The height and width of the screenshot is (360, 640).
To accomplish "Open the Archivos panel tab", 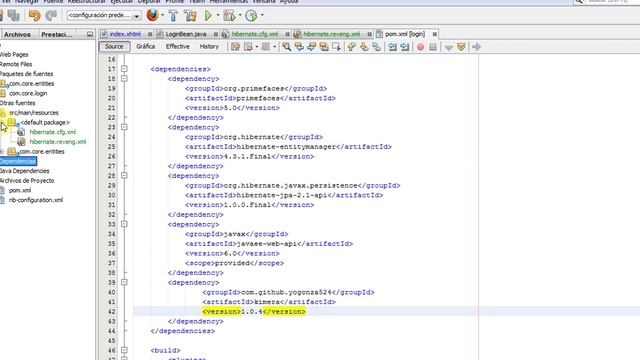I will pos(17,35).
